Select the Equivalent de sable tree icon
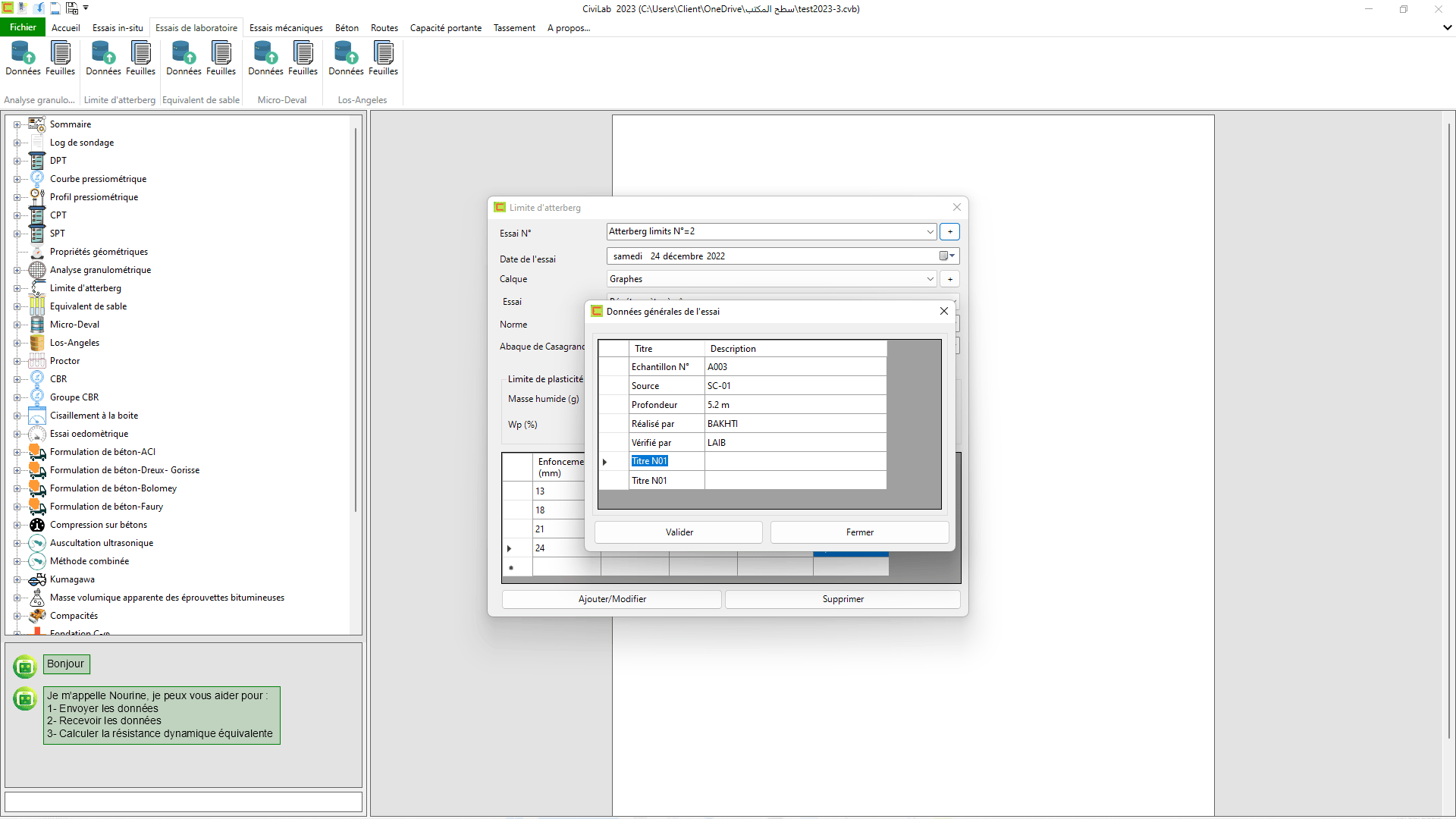The image size is (1456, 819). [x=37, y=306]
